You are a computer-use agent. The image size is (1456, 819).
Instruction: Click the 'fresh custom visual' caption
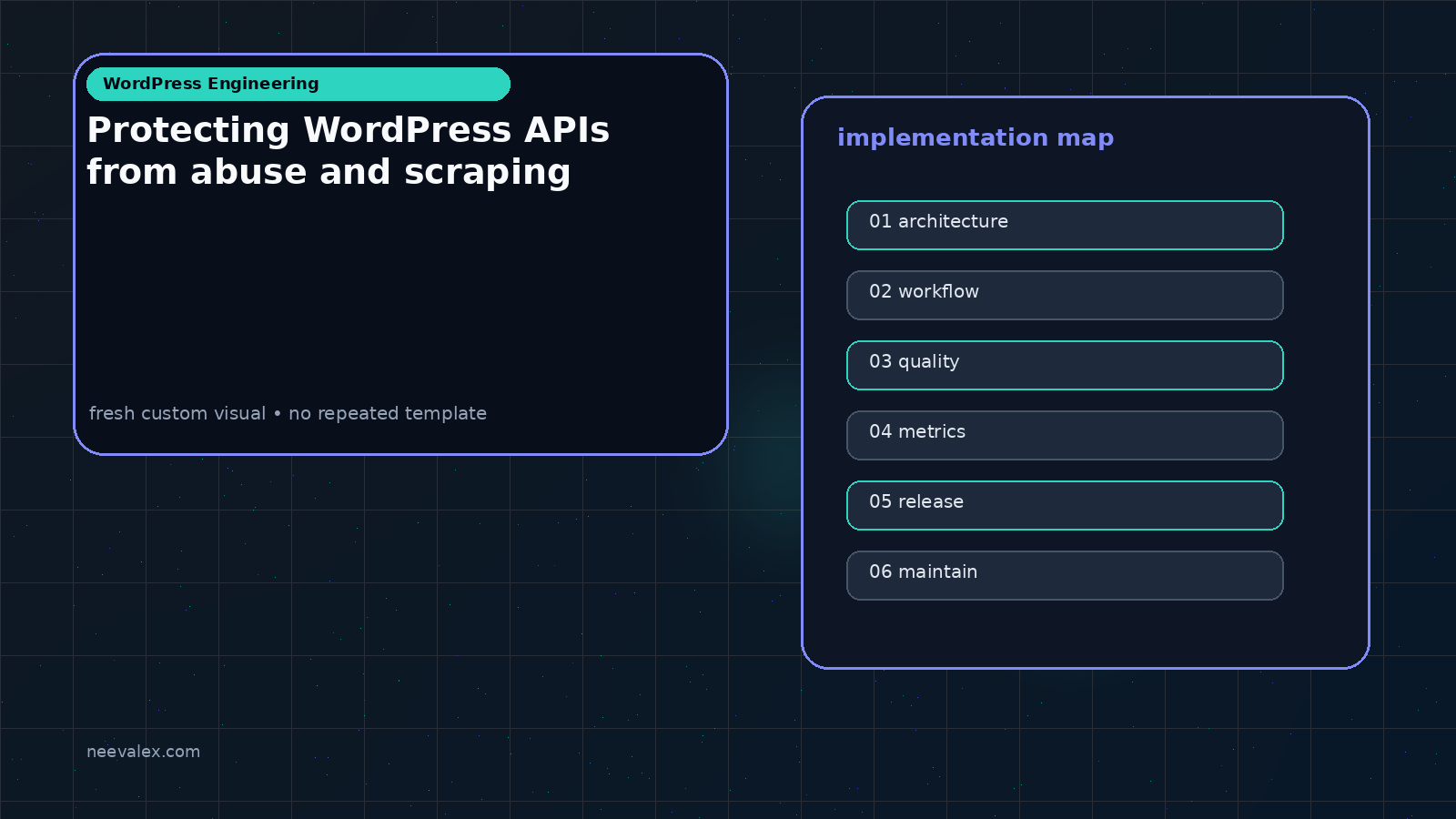(177, 413)
